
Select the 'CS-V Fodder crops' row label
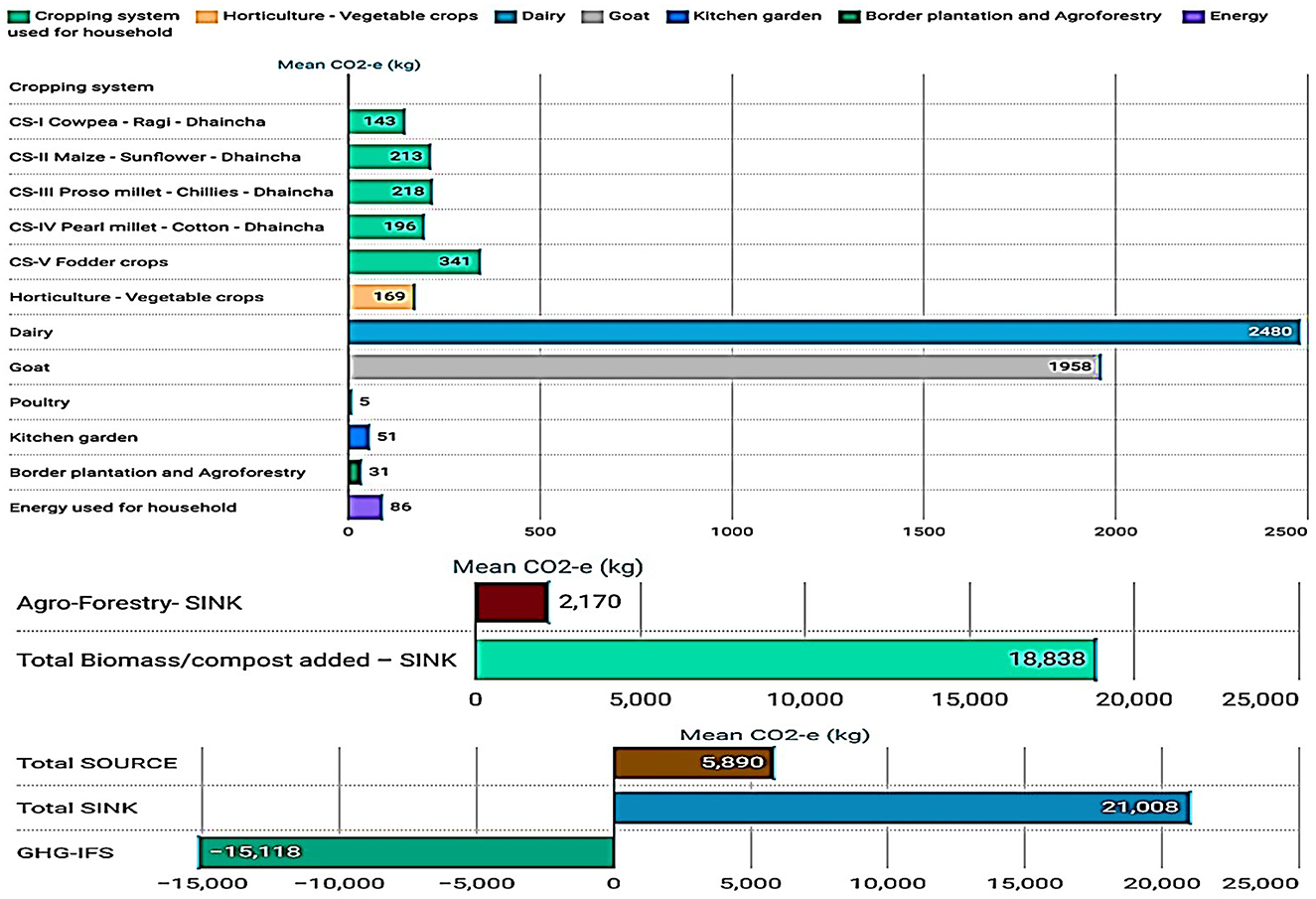point(88,262)
